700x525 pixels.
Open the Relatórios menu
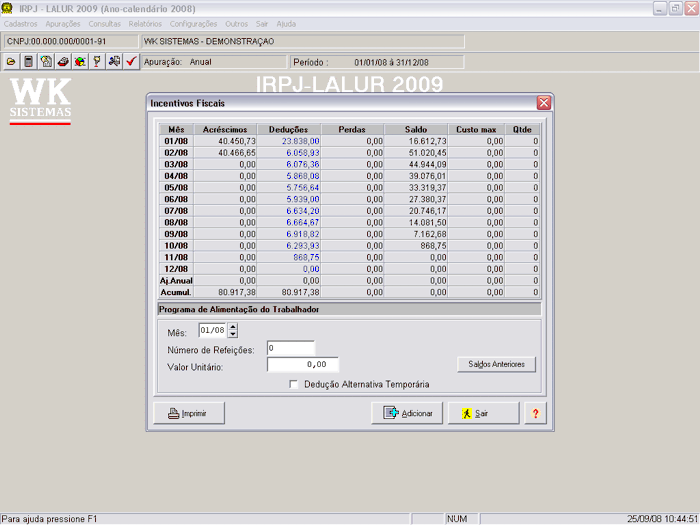(x=144, y=22)
